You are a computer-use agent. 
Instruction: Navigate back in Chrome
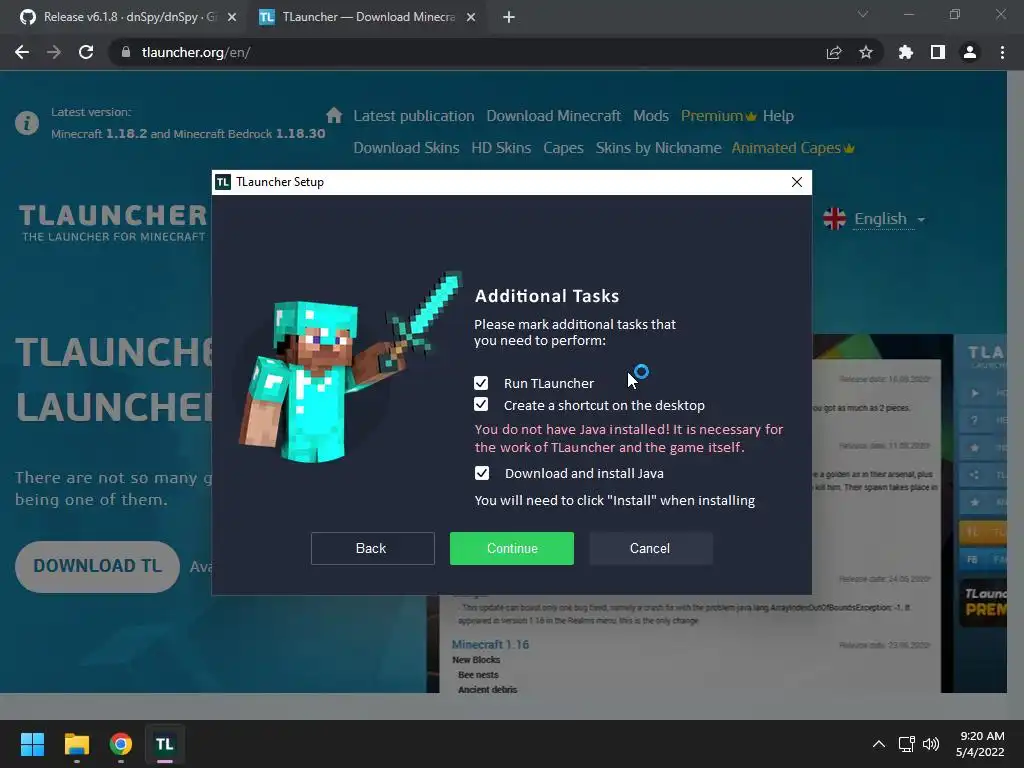pyautogui.click(x=22, y=52)
